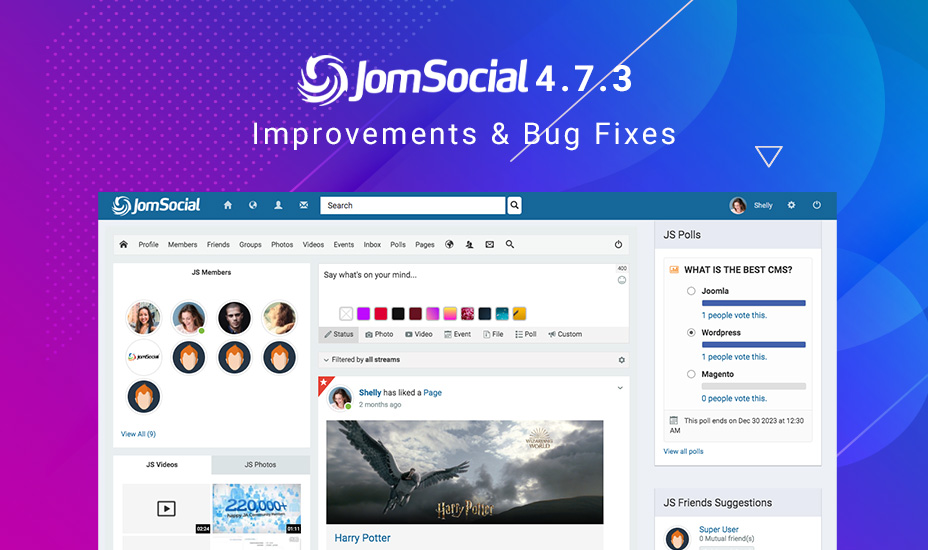Expand the Filtered by all streams dropdown

(x=361, y=360)
